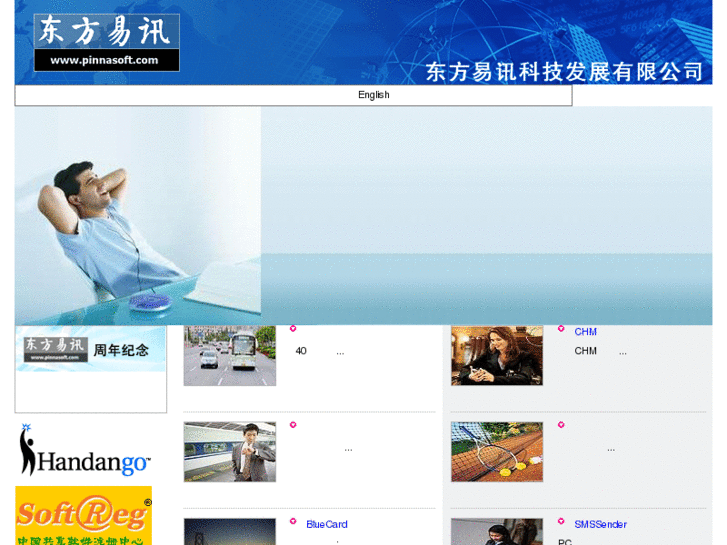Screen dimensions: 727x545
Task: Click the '40 ...' description text
Action: [320, 351]
